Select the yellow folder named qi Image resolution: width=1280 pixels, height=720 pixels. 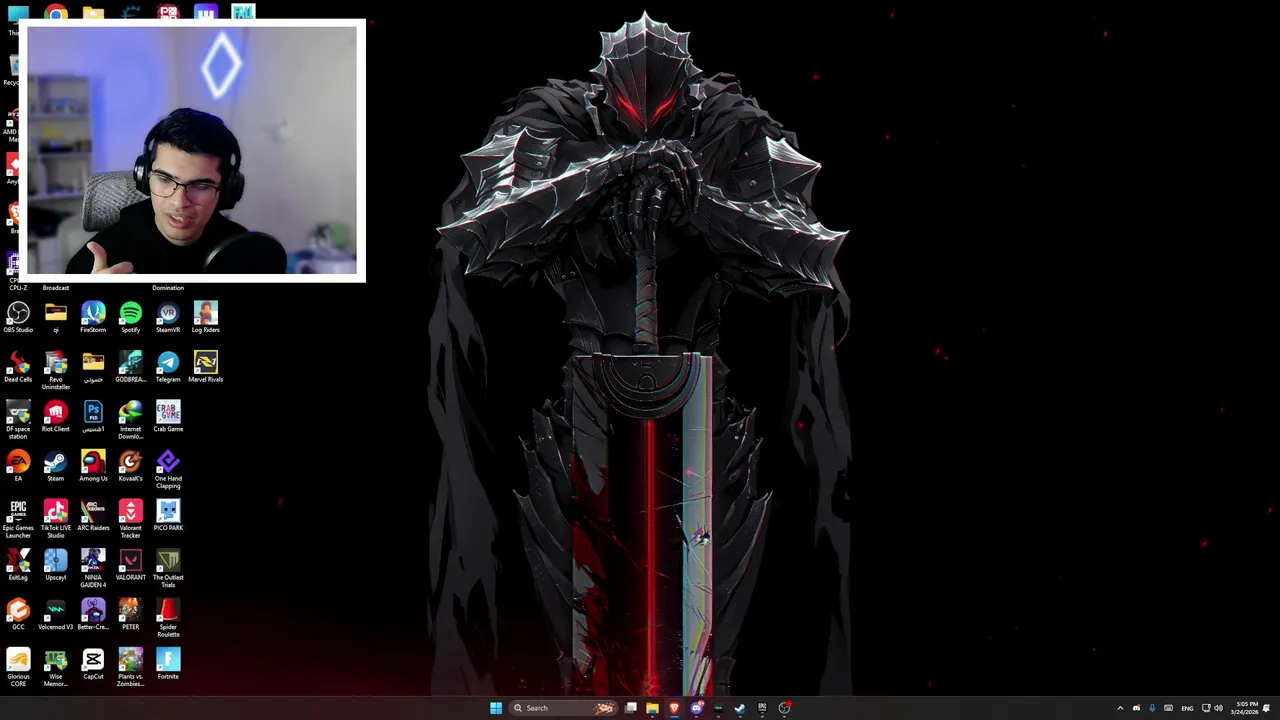pos(56,315)
